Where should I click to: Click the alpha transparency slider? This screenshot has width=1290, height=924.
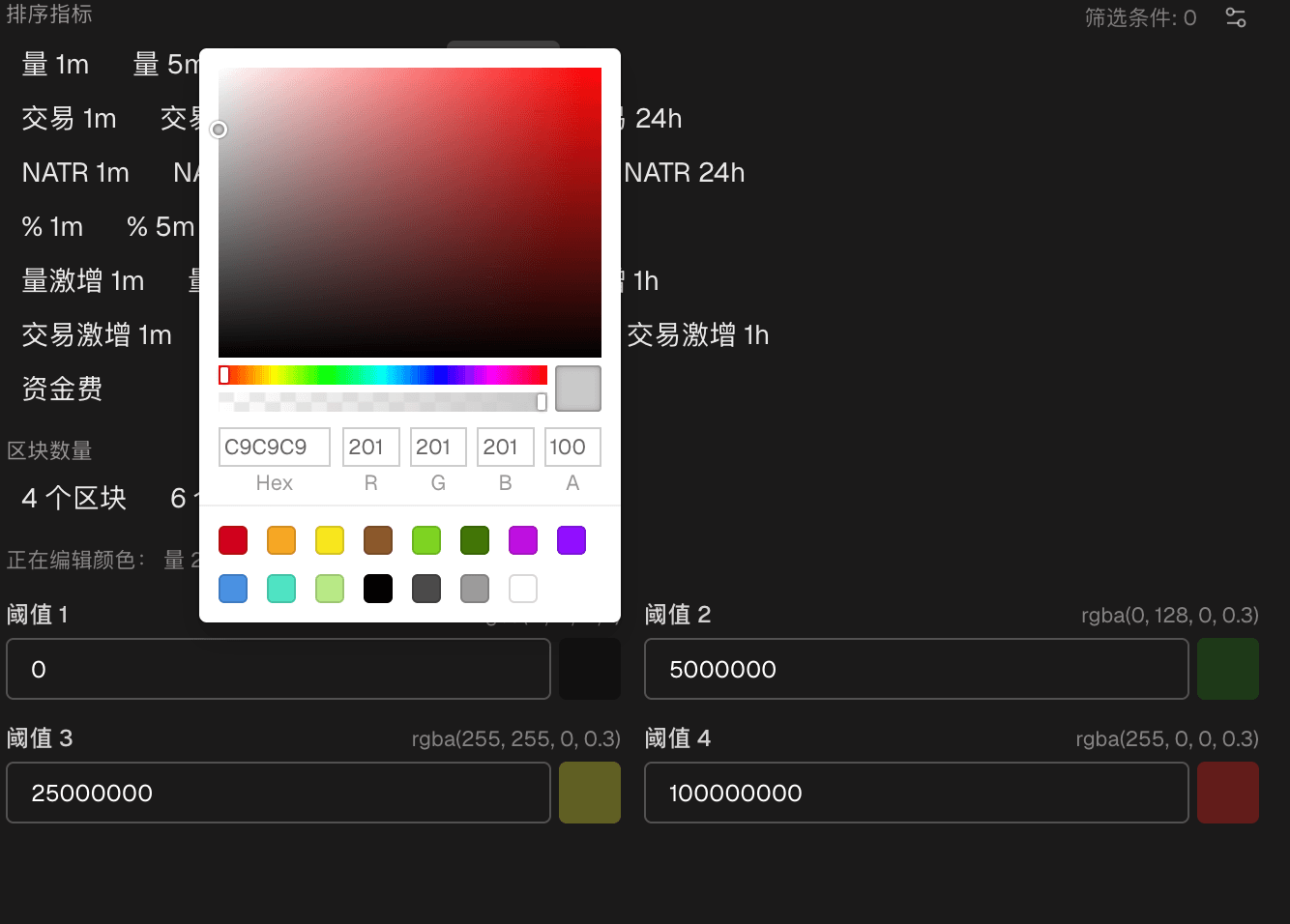click(x=383, y=402)
